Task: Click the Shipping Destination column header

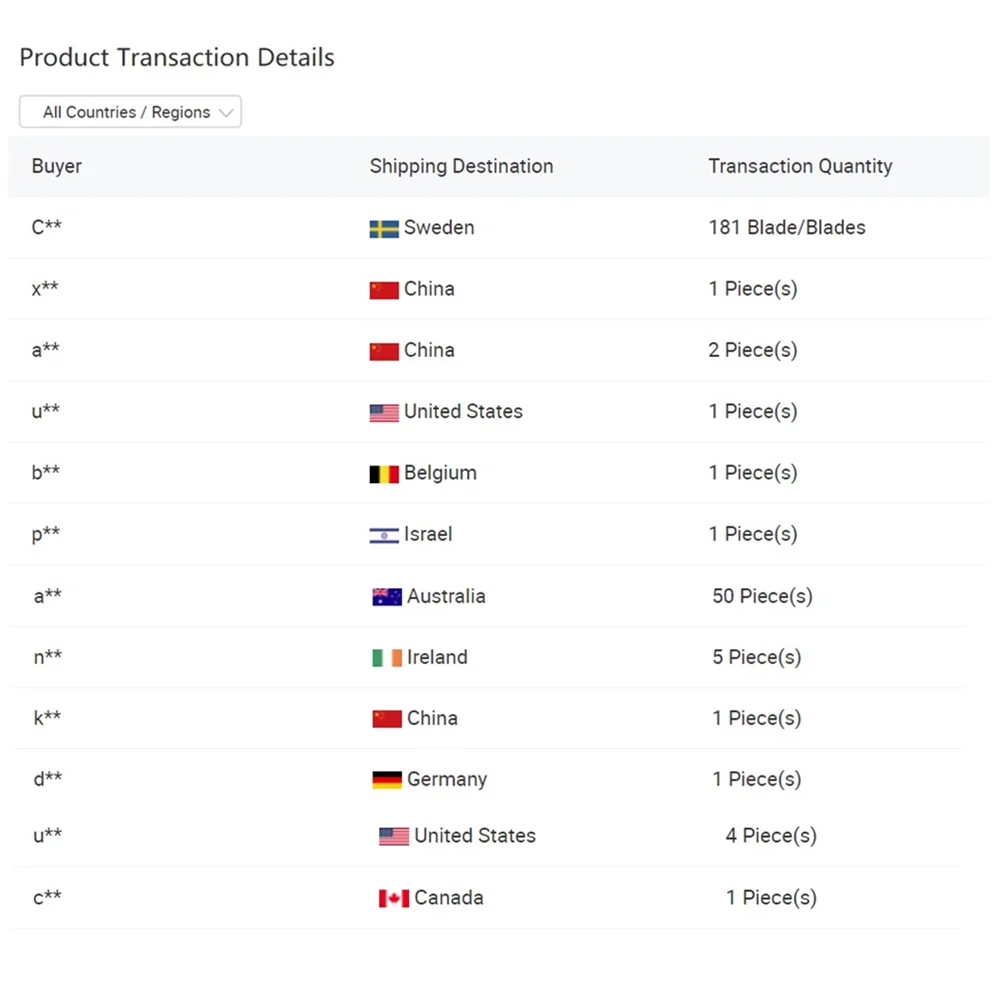Action: (x=461, y=166)
